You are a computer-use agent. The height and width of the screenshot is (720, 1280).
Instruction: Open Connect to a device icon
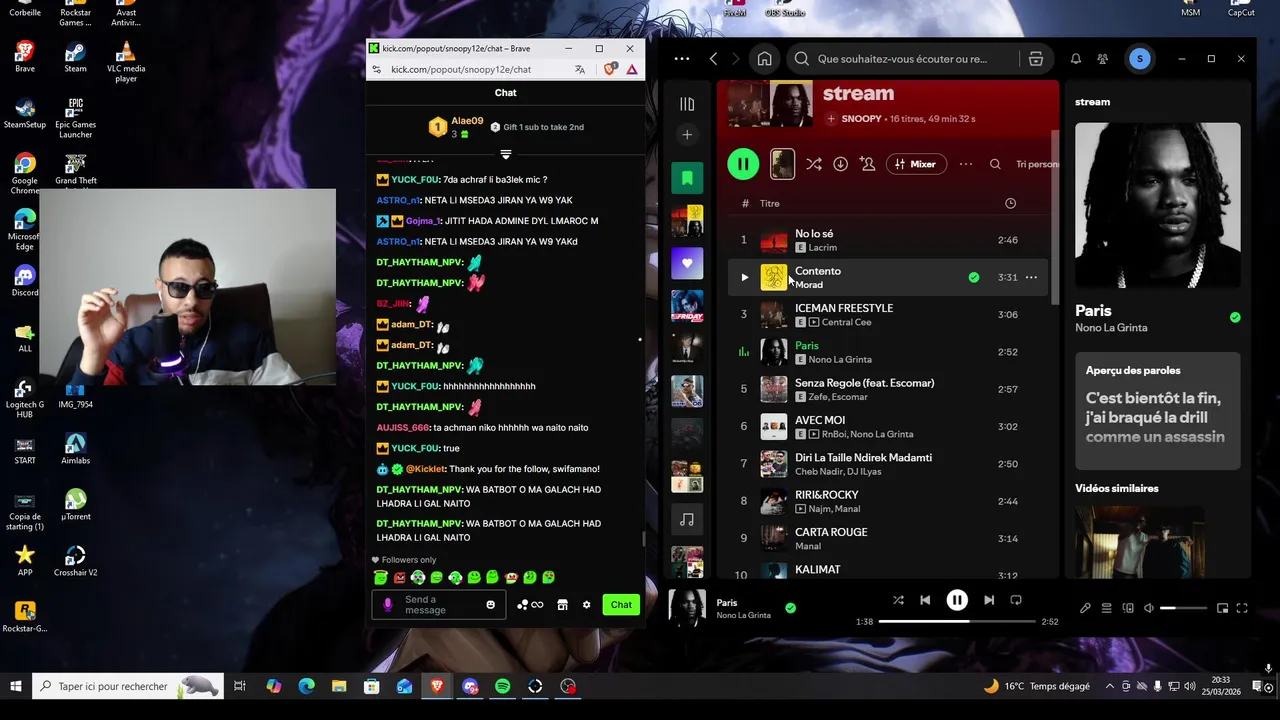1128,608
